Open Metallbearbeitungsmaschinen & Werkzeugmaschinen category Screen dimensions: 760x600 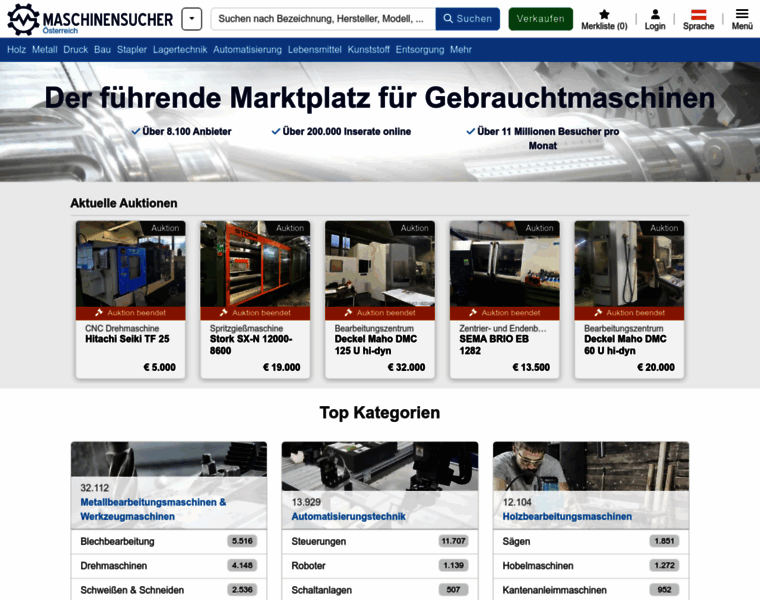pyautogui.click(x=153, y=509)
